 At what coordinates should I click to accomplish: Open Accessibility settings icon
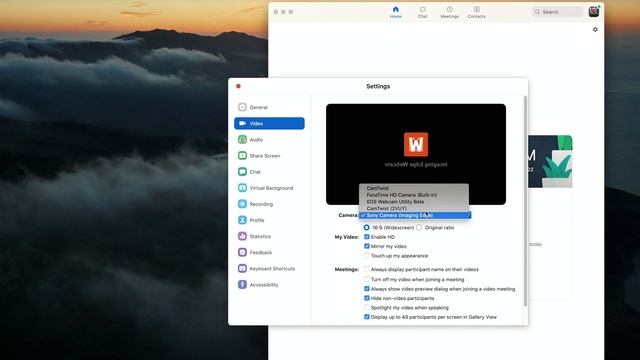[x=242, y=284]
